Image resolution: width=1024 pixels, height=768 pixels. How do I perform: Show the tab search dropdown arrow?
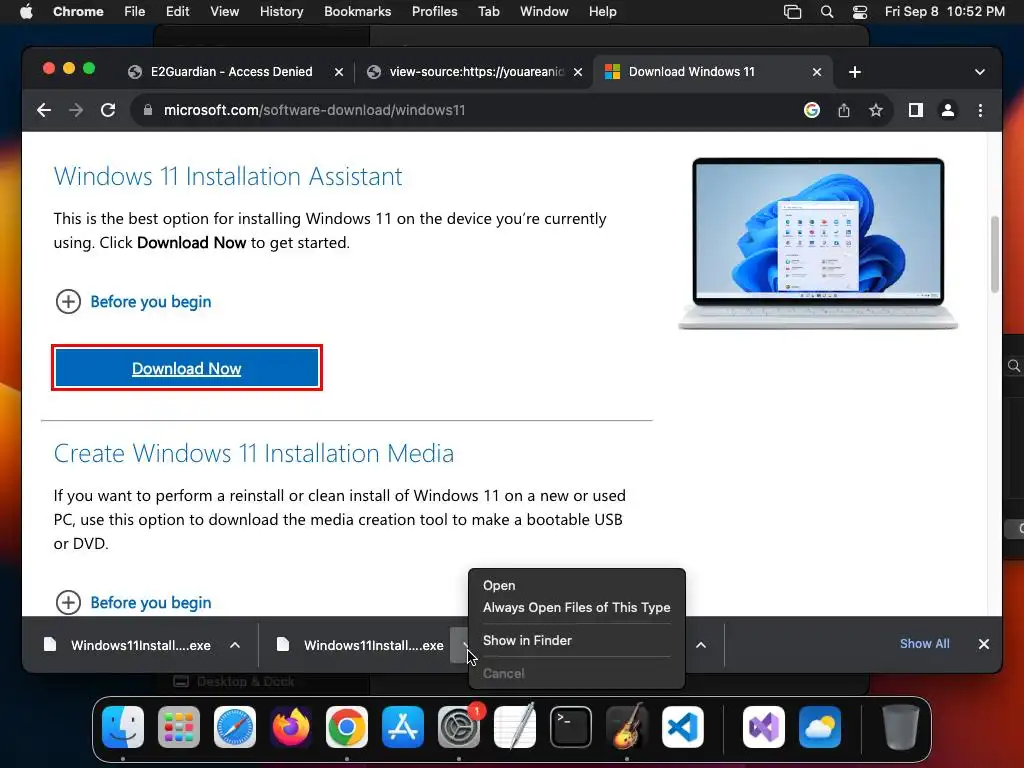pos(980,72)
